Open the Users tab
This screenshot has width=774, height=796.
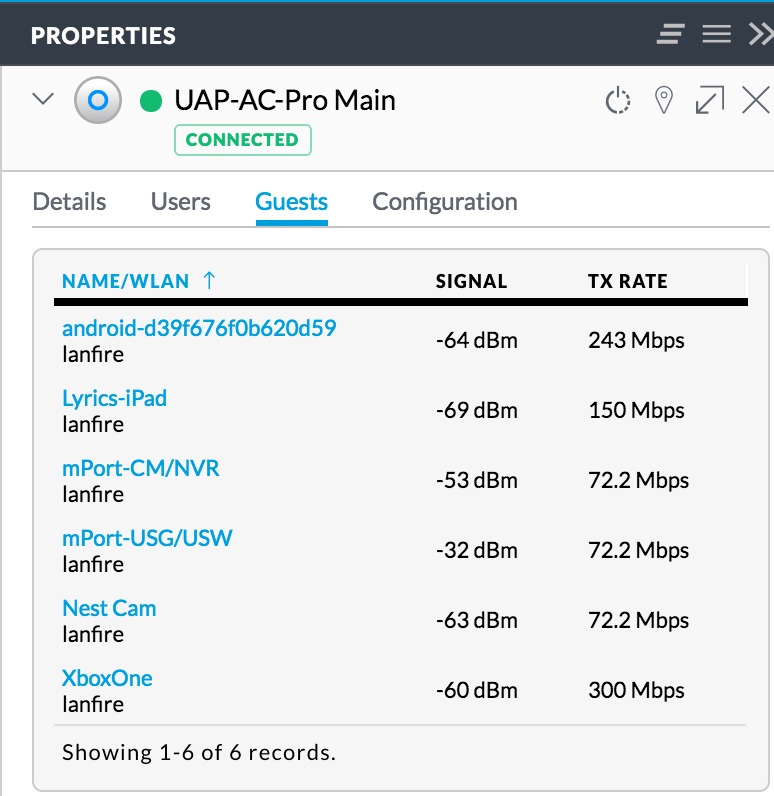[180, 202]
